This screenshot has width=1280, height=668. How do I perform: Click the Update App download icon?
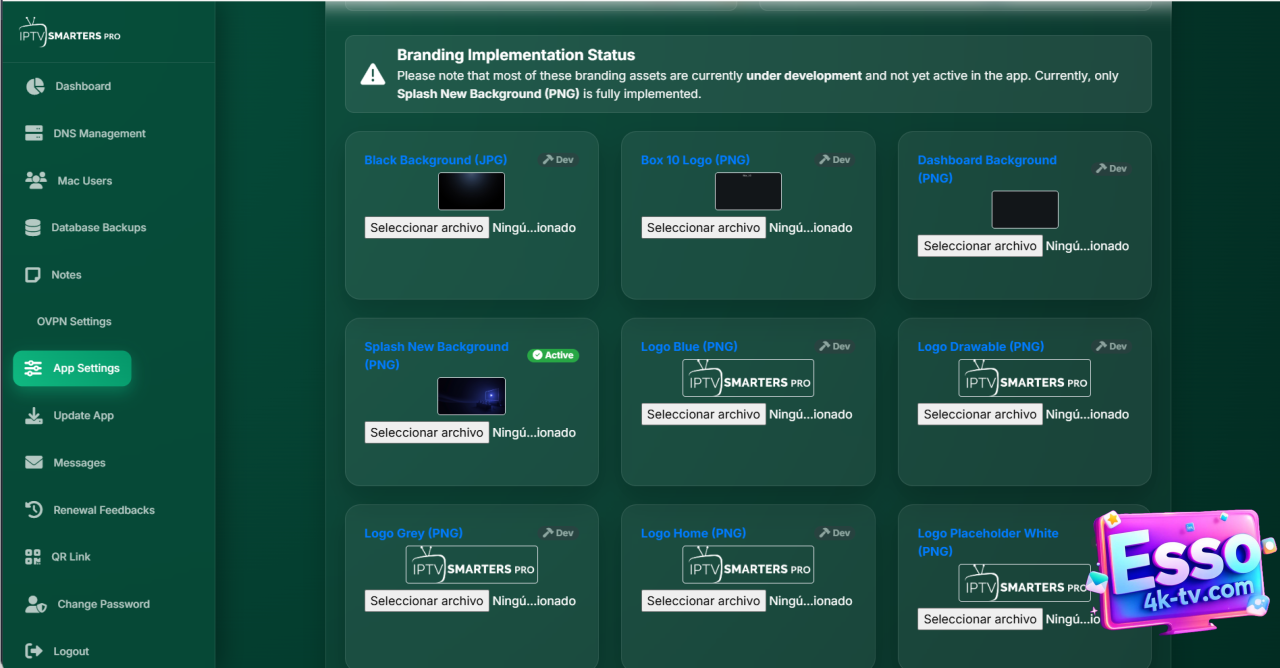click(x=34, y=416)
